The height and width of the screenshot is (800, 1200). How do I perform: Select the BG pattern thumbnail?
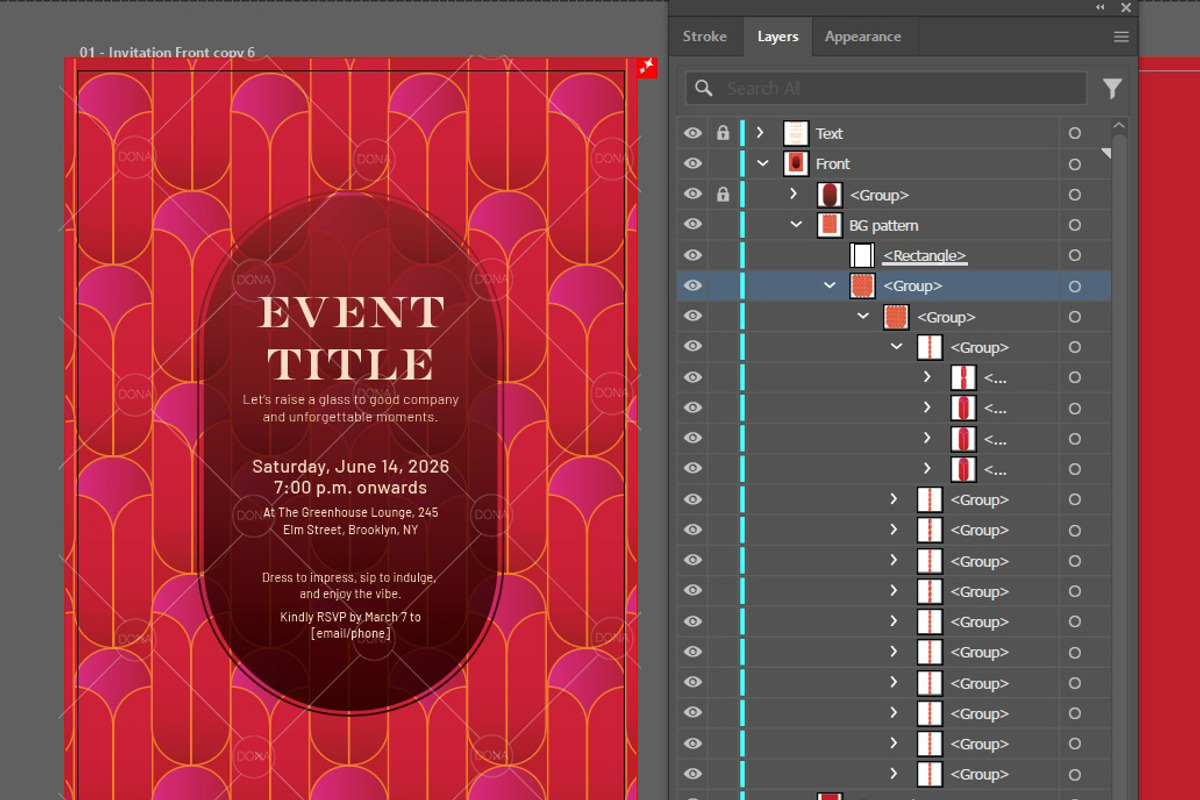coord(829,225)
